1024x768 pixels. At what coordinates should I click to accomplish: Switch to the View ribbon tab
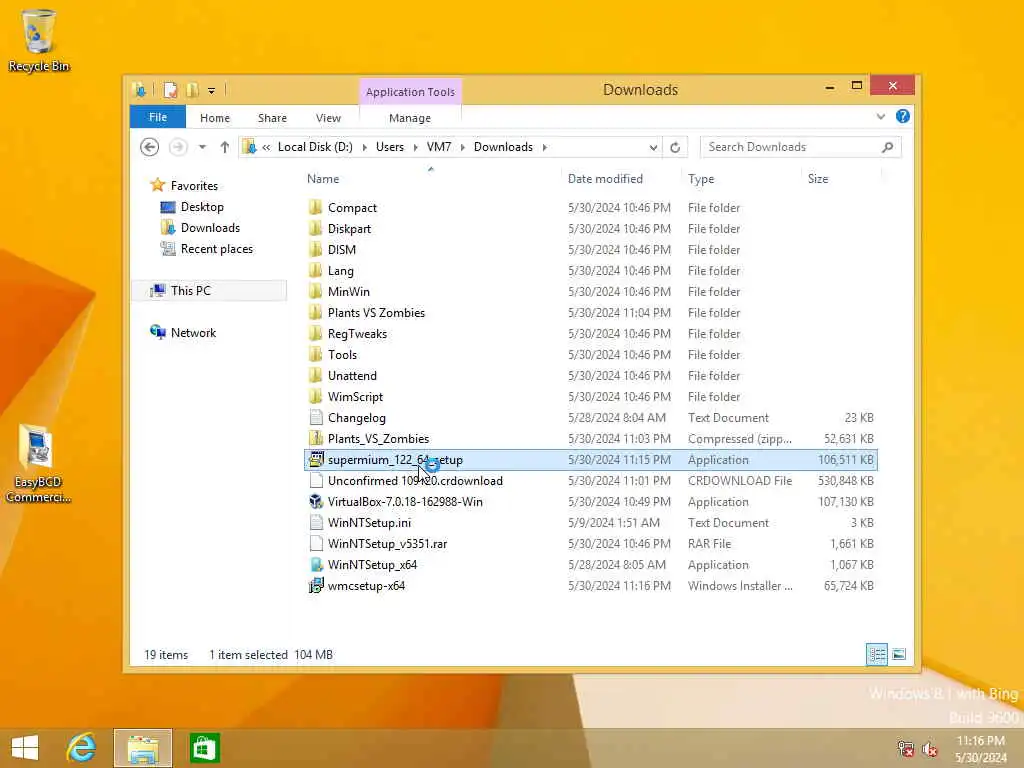coord(328,118)
